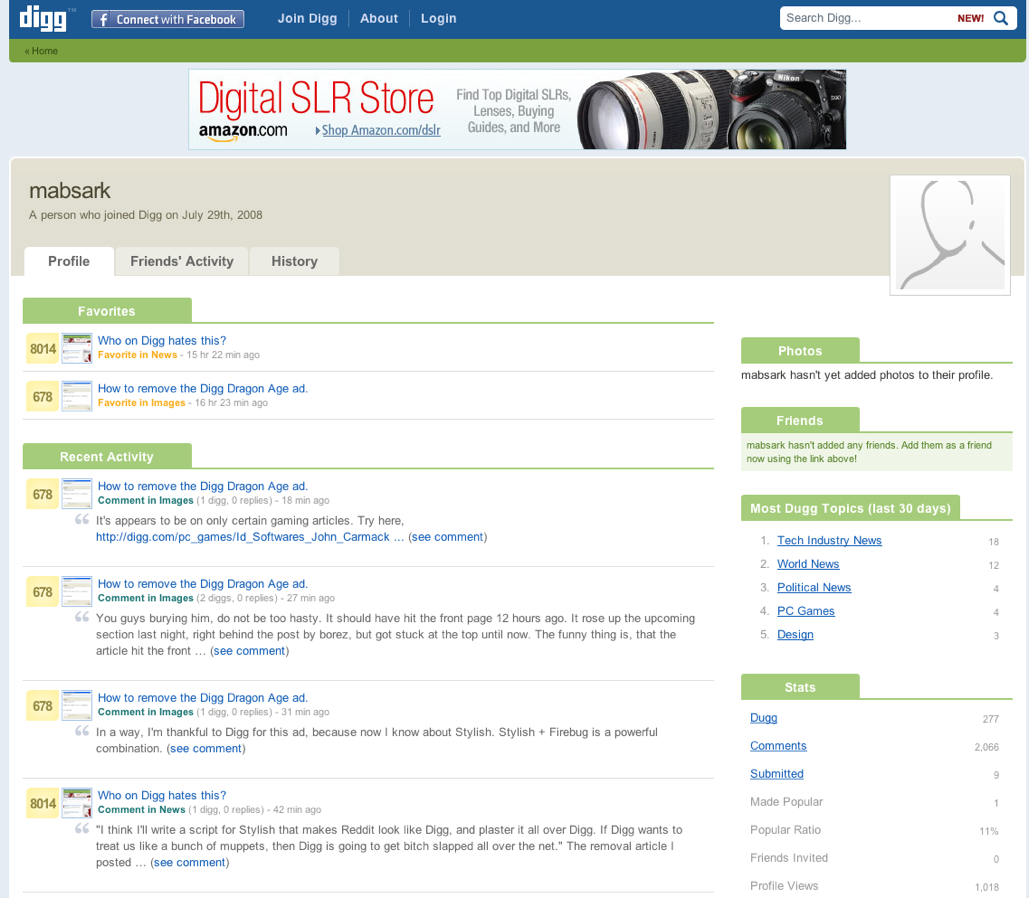Click thumbnail of the Favorites 'Who on Digg hates this?' story

77,349
